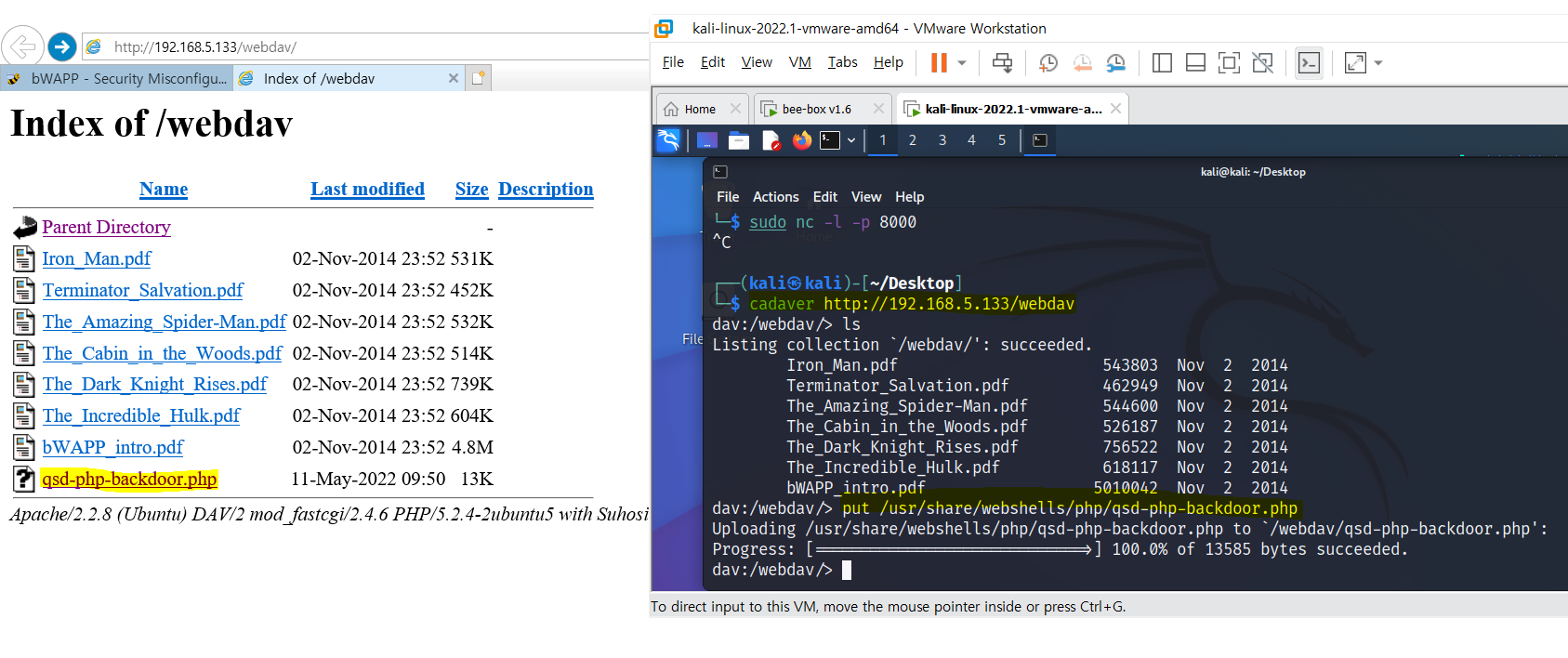This screenshot has width=1568, height=658.
Task: Switch to Kali workspace 4
Action: pyautogui.click(x=971, y=140)
